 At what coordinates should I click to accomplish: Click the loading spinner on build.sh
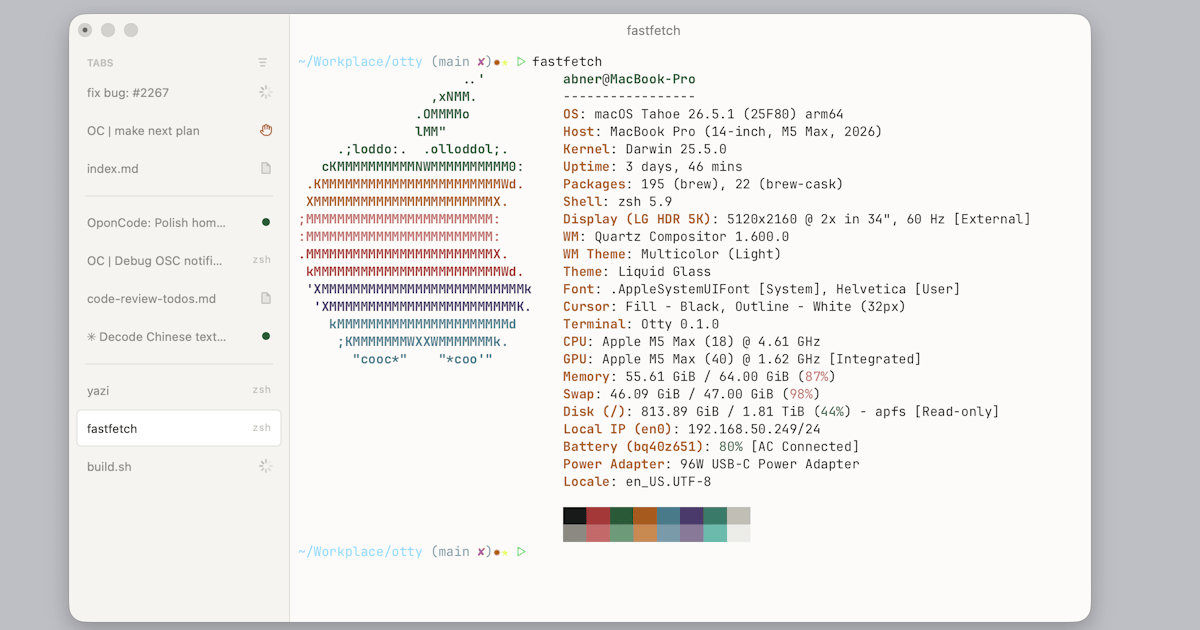(x=266, y=466)
